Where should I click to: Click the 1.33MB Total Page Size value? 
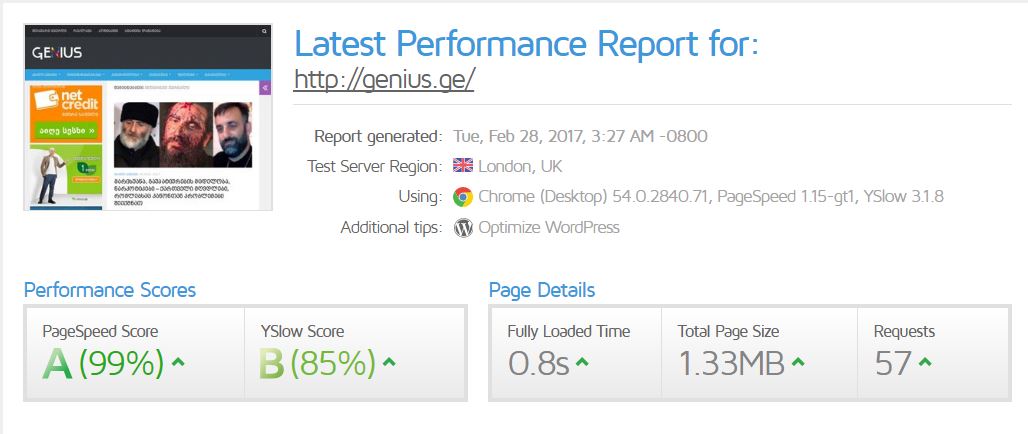pos(731,363)
